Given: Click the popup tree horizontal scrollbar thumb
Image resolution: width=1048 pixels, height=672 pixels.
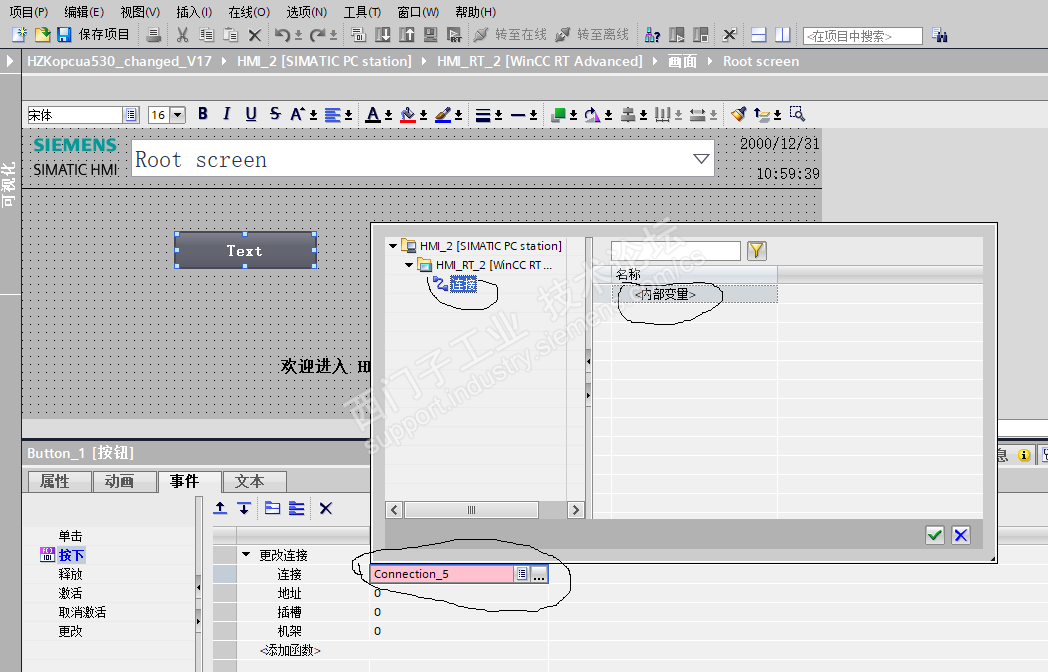Looking at the screenshot, I should tap(471, 510).
